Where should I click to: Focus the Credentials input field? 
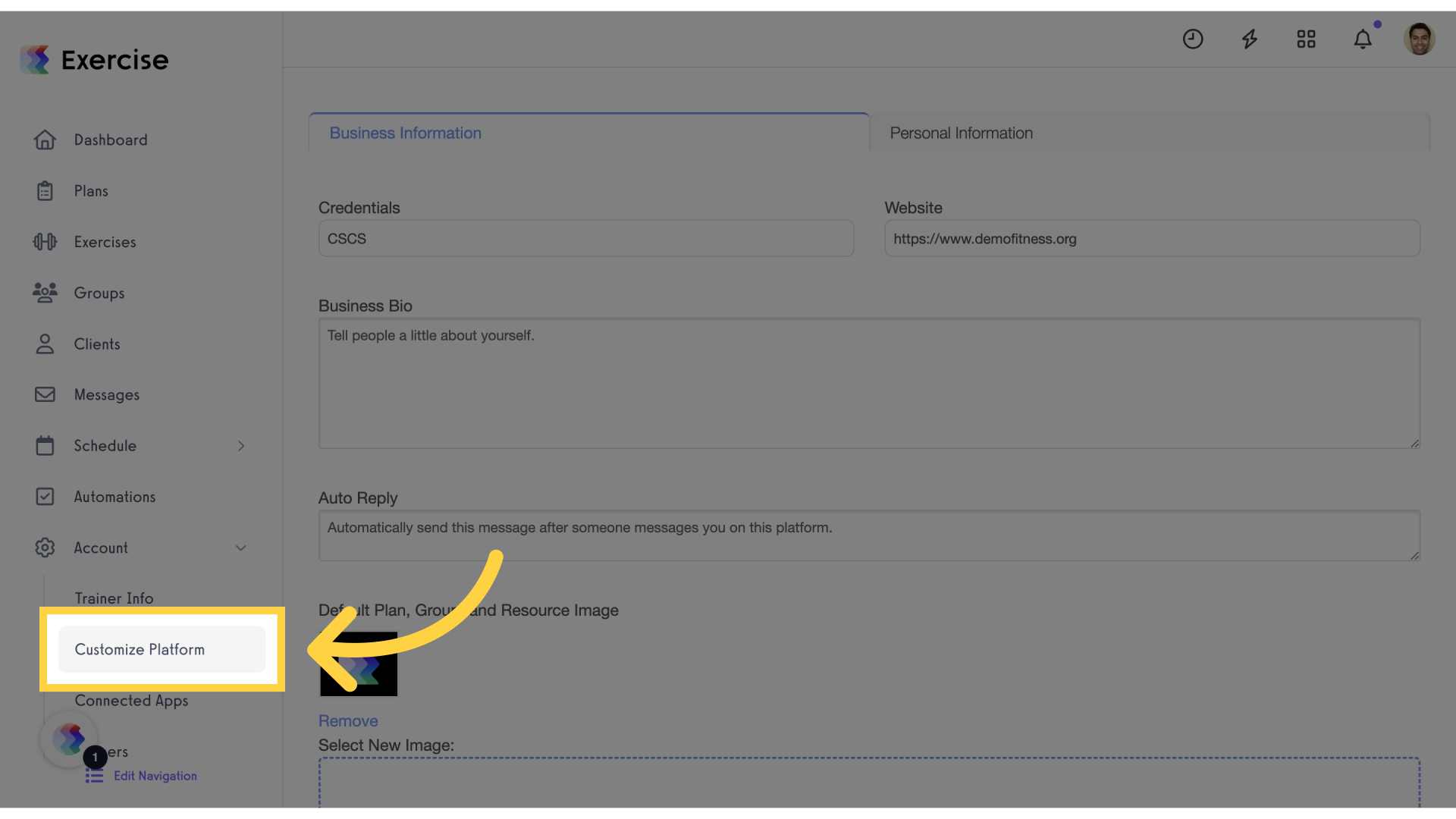tap(586, 238)
